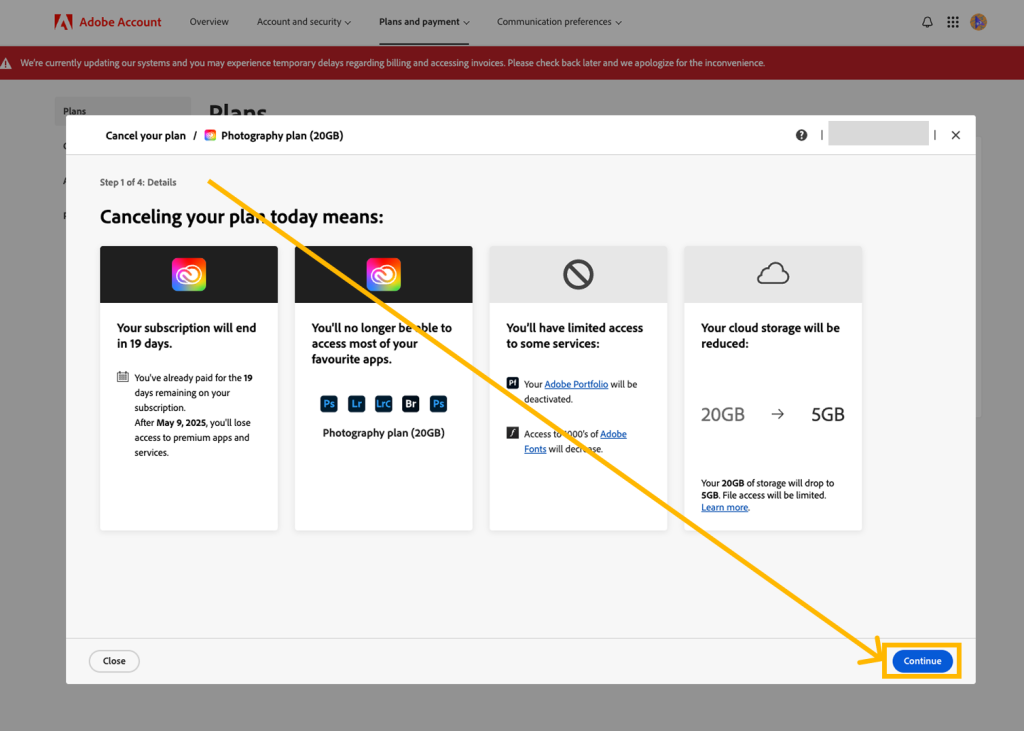Click 'Your subscription will end in 19 days.'
Screen dimensions: 1024x731
(187, 336)
